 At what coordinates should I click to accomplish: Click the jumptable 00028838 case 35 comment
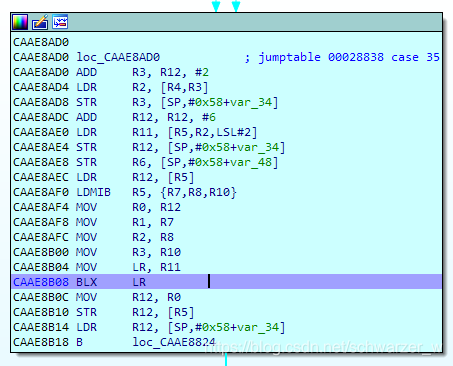(342, 57)
